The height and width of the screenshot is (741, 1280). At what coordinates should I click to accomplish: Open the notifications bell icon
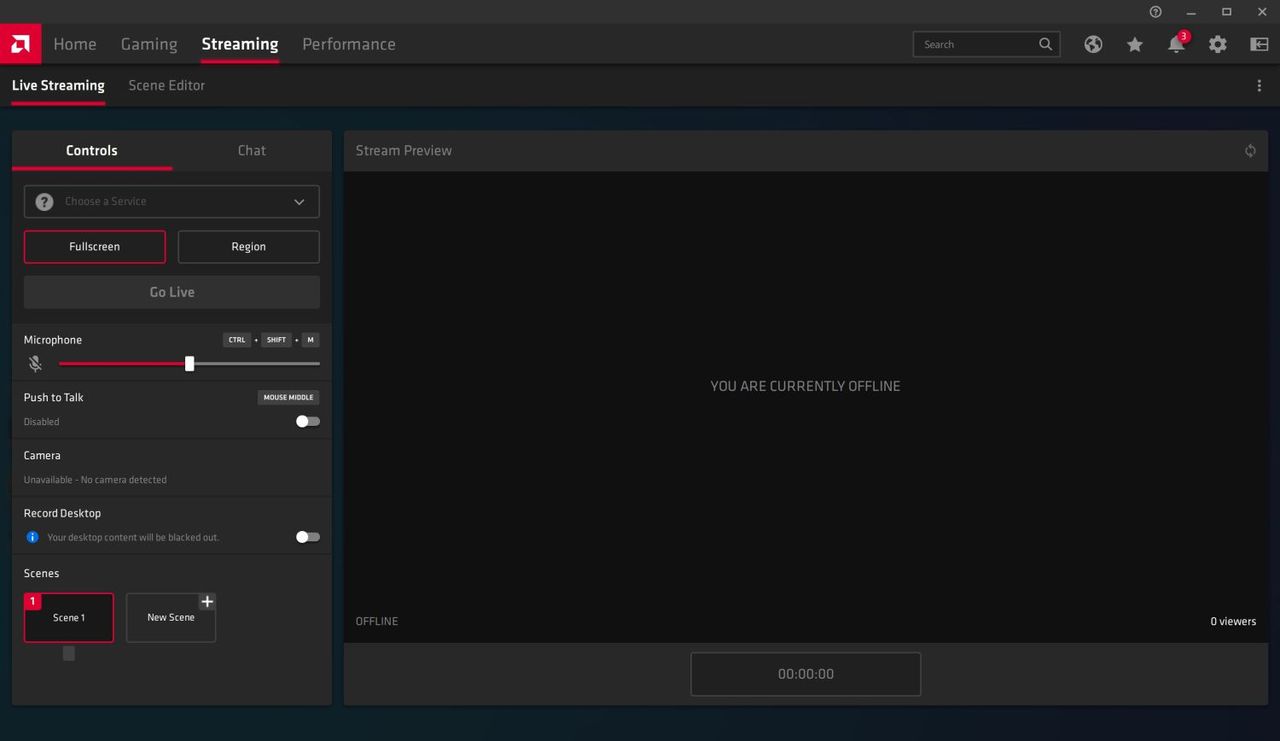[1177, 44]
